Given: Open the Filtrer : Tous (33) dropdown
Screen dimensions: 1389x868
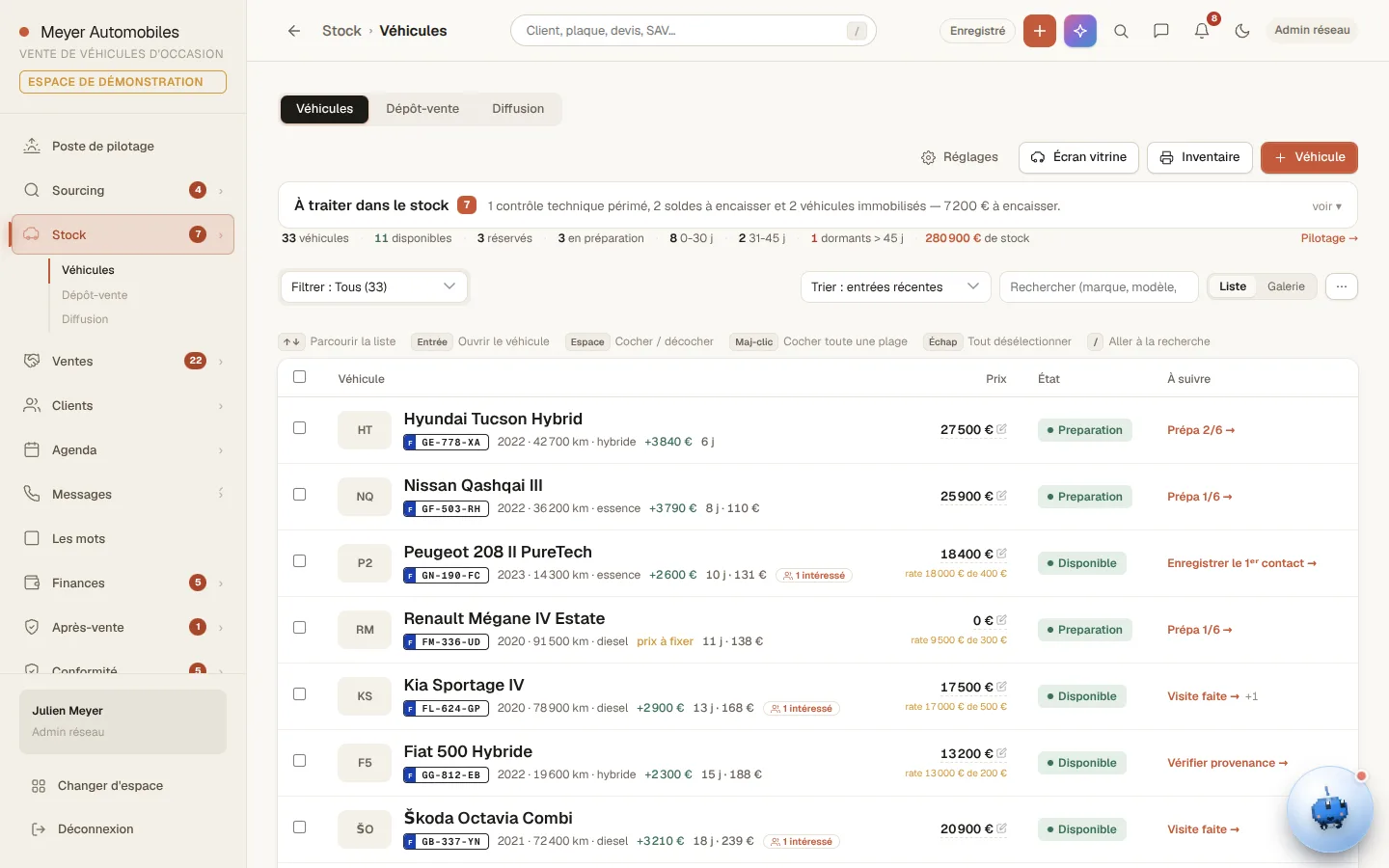Looking at the screenshot, I should point(374,286).
